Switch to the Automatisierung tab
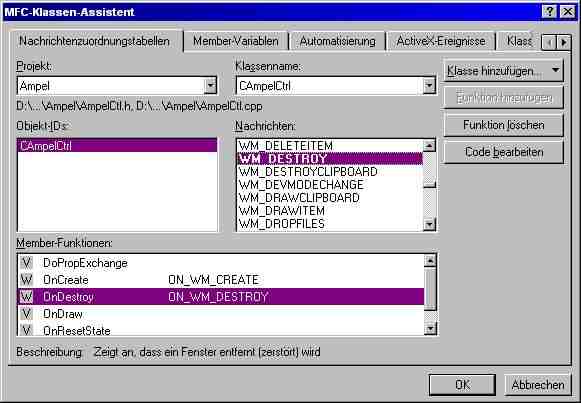The height and width of the screenshot is (403, 581). (x=338, y=41)
